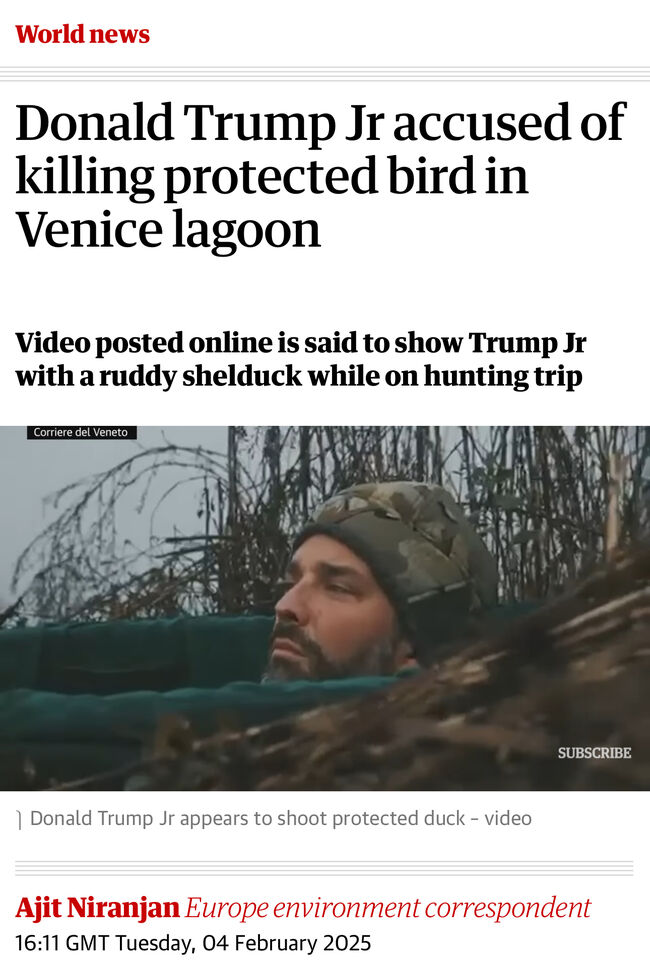Open the 'appears to shoot protected duck' caption

[x=281, y=818]
